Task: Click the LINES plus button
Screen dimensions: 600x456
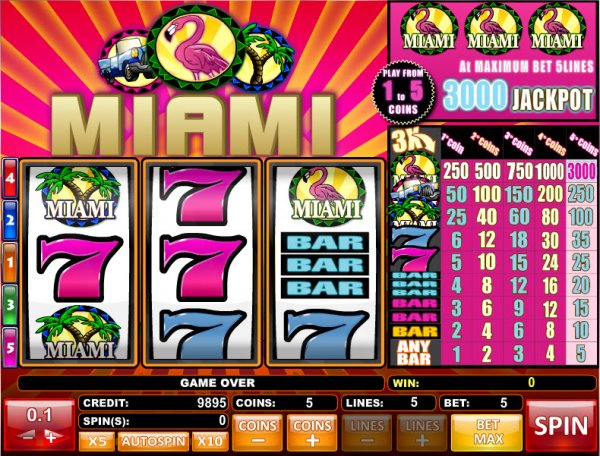Action: click(x=422, y=432)
